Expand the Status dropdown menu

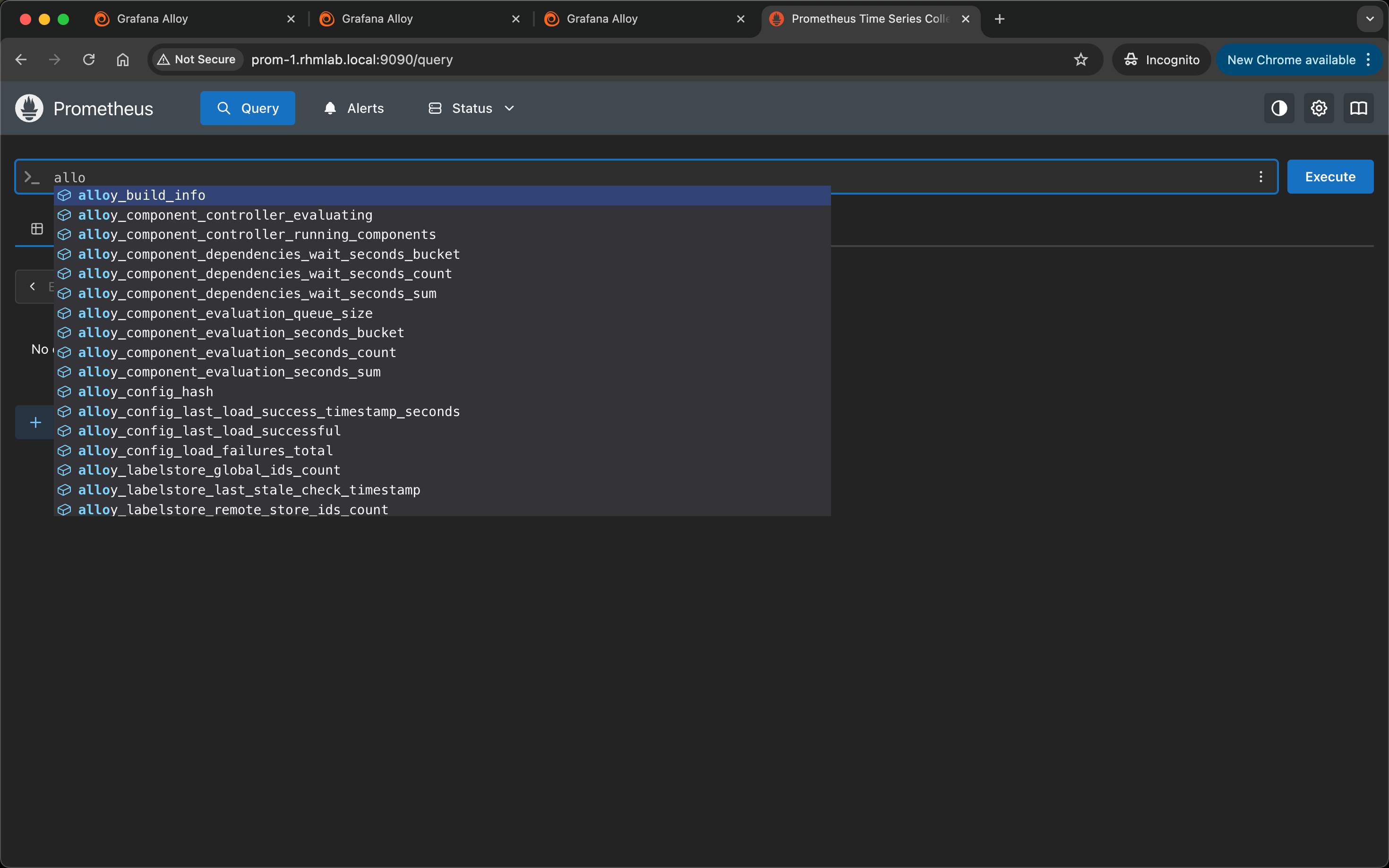point(472,108)
